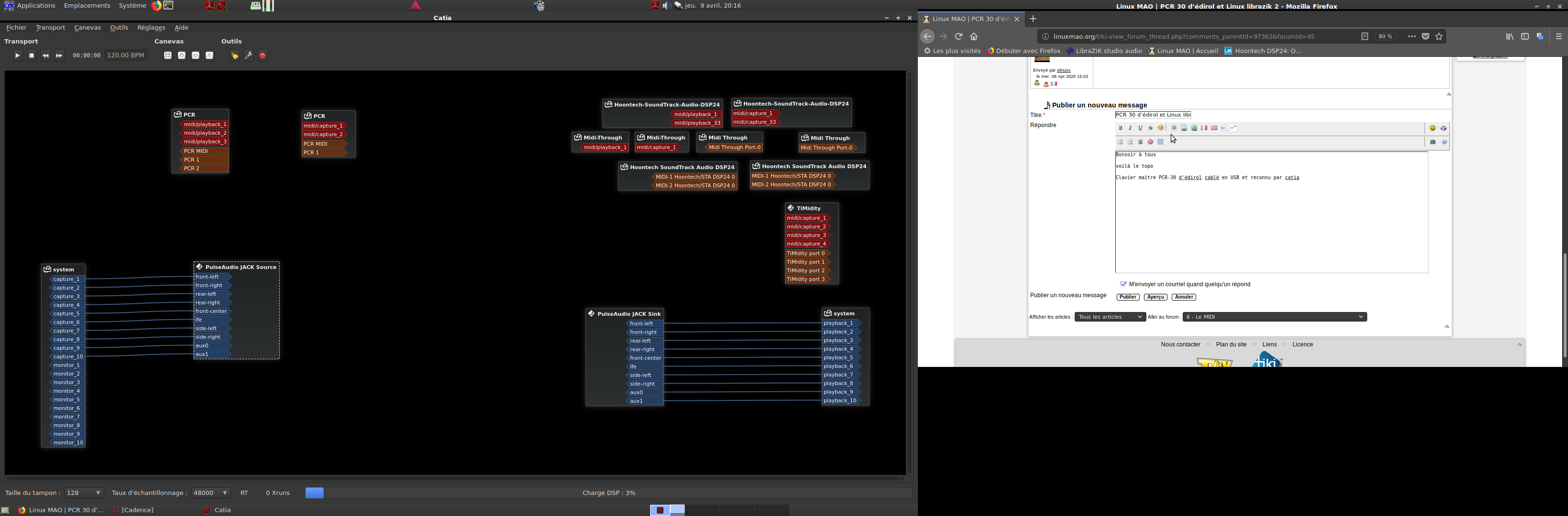Screen dimensions: 1568x516
Task: Open the Canevas menu
Action: (87, 28)
